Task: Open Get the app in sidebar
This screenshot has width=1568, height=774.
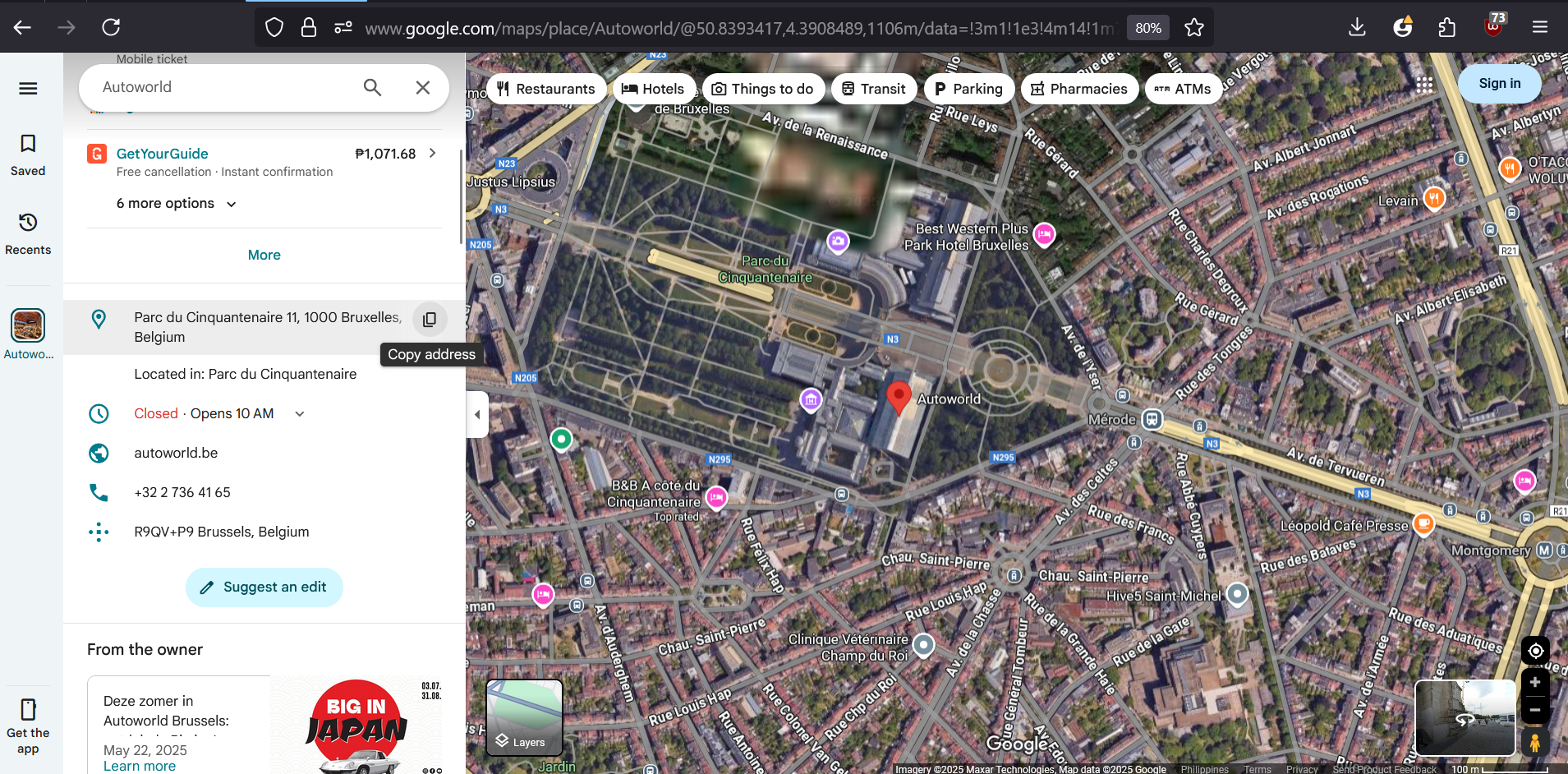Action: pyautogui.click(x=28, y=726)
